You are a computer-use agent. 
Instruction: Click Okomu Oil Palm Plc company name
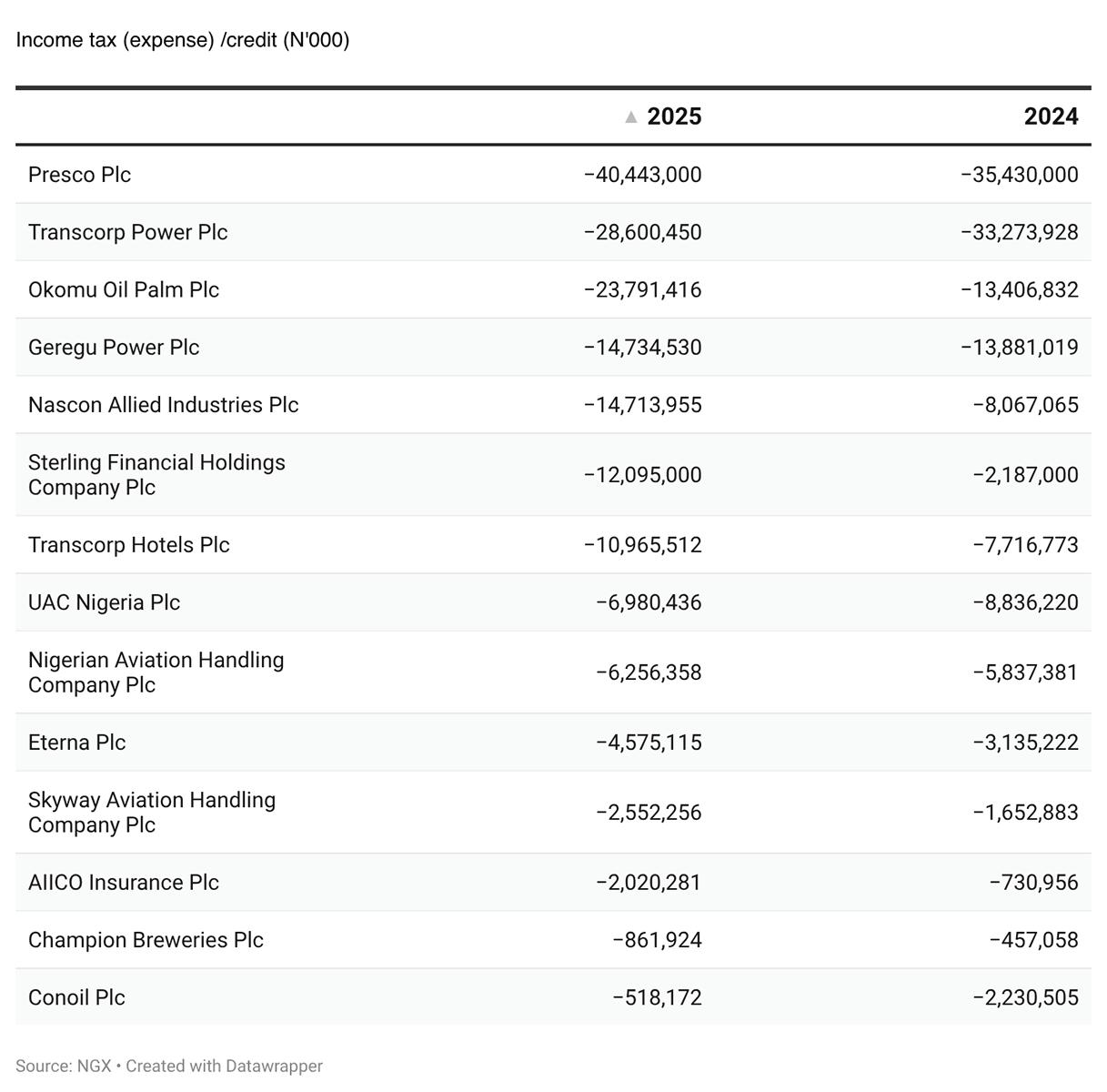tap(124, 289)
